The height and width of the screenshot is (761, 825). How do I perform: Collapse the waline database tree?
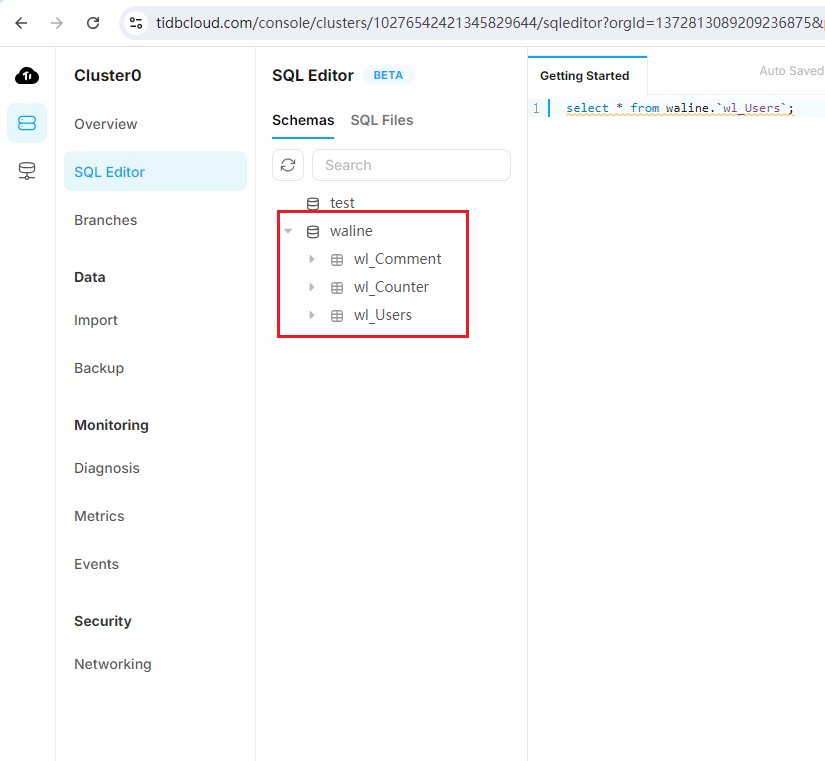point(288,231)
